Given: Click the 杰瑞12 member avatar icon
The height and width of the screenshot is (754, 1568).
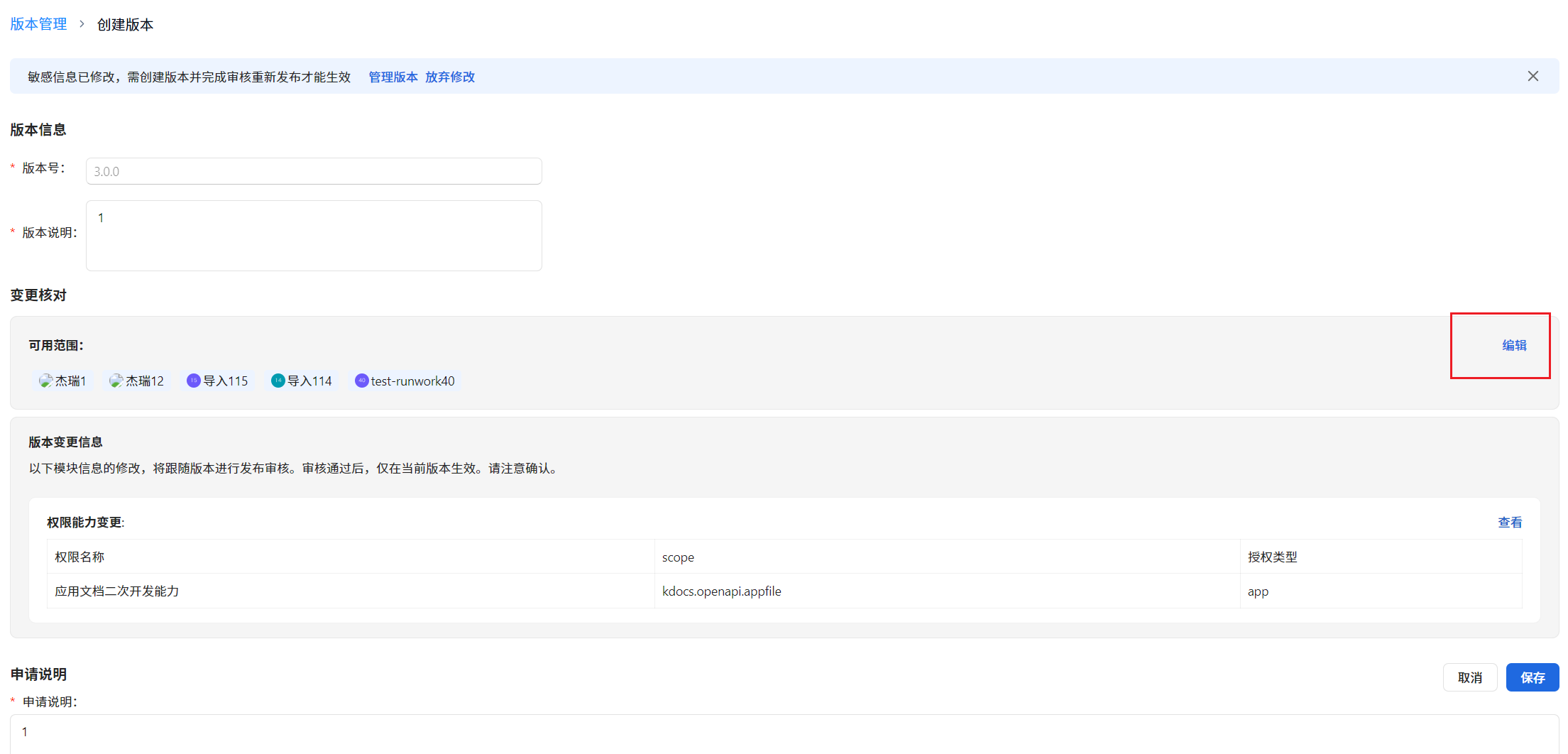Looking at the screenshot, I should point(116,381).
